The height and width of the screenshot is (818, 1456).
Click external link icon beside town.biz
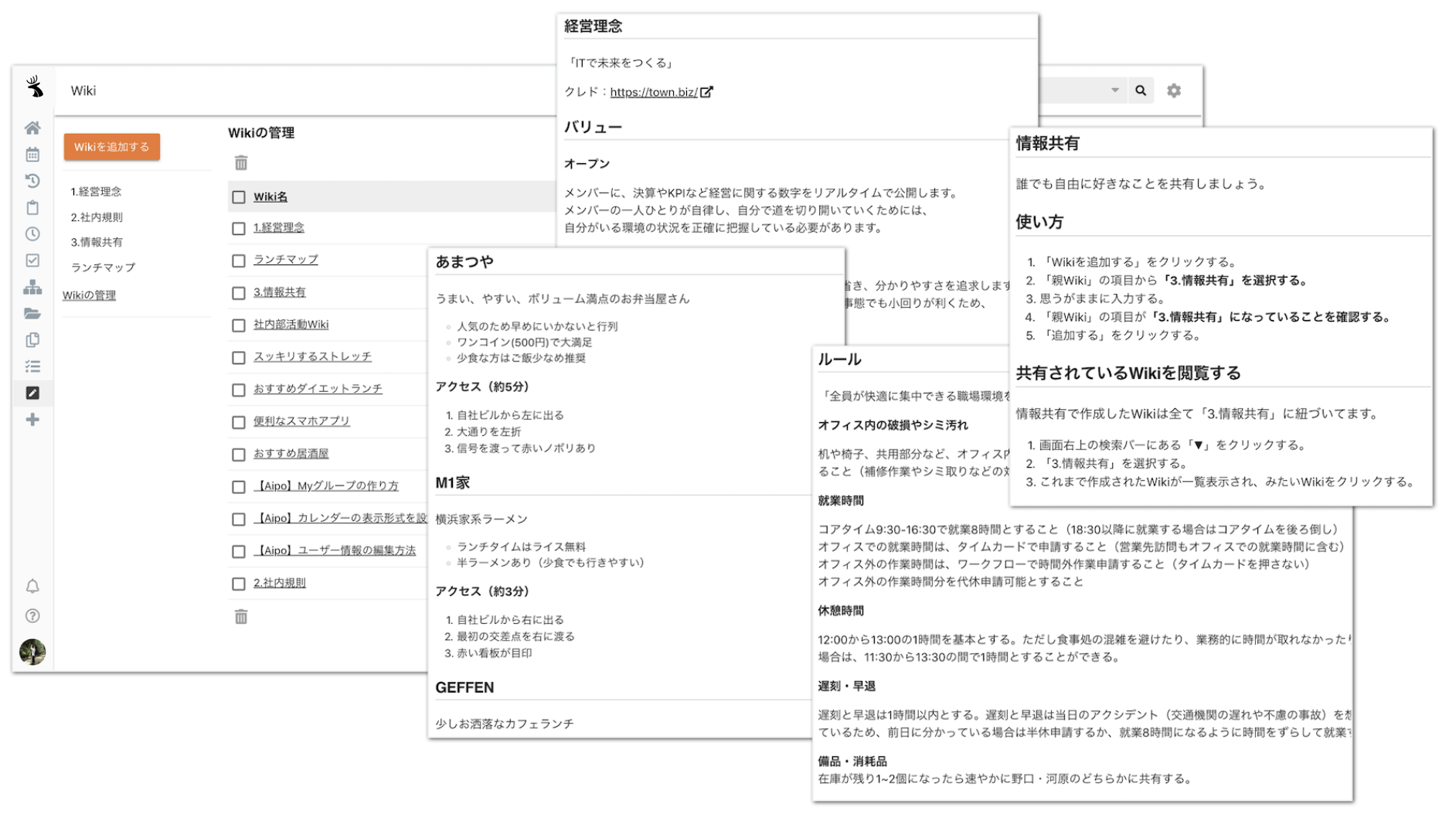706,92
